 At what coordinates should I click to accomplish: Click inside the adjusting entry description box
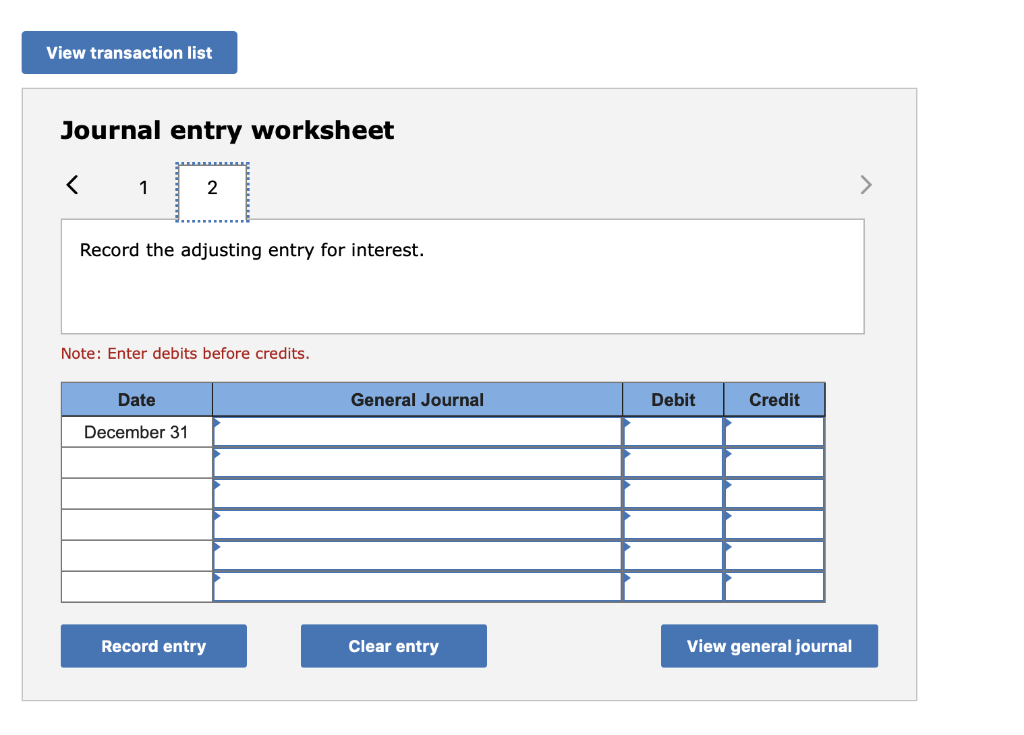click(x=462, y=276)
